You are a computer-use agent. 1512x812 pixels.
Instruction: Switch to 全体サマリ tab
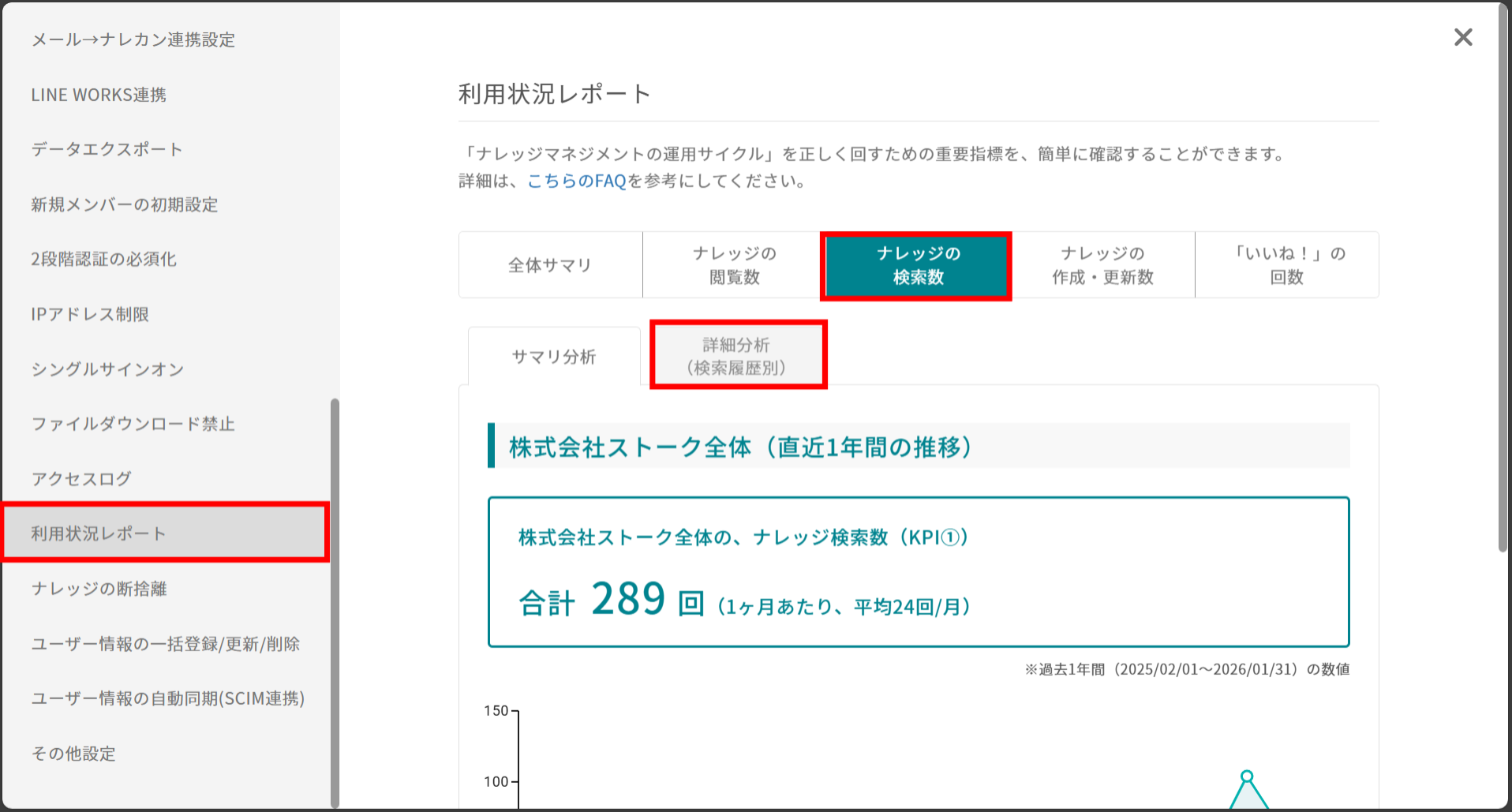[550, 265]
